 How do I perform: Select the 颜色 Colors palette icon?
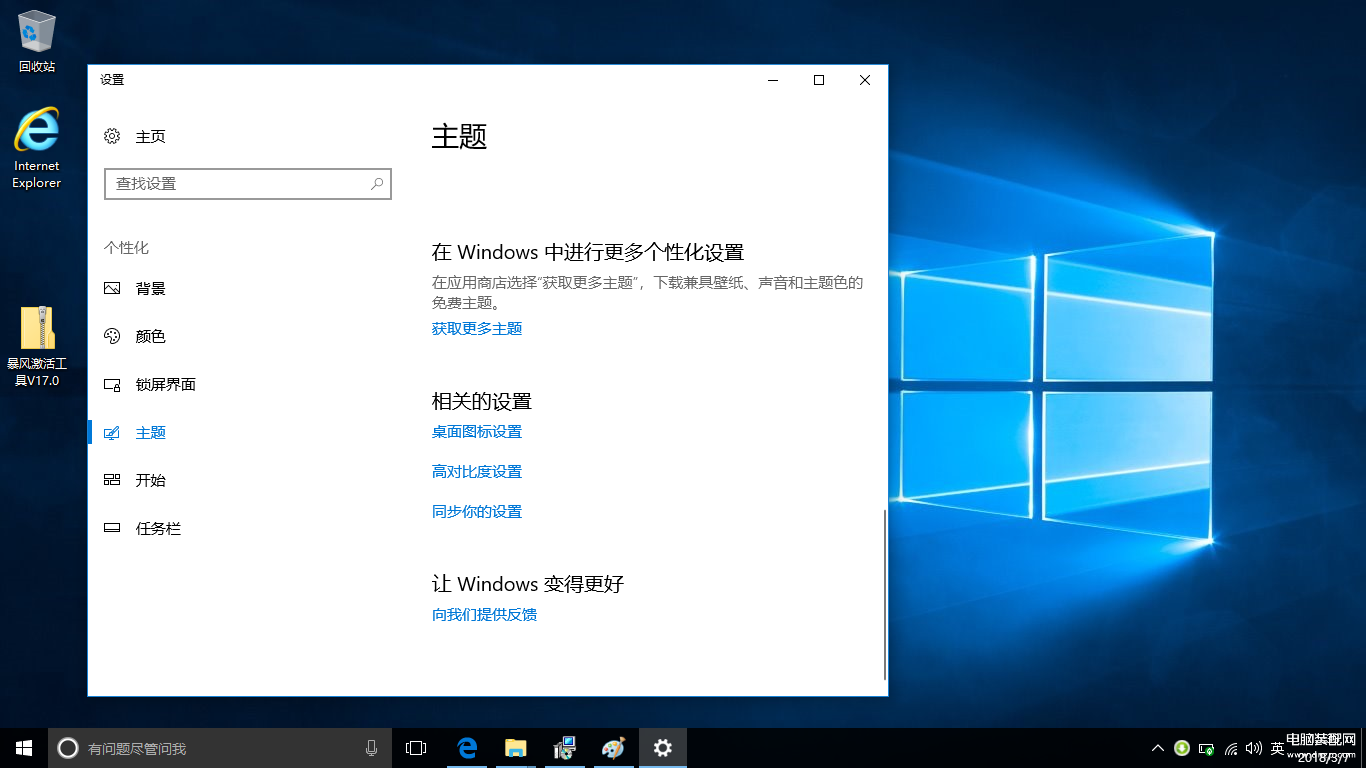pyautogui.click(x=112, y=336)
